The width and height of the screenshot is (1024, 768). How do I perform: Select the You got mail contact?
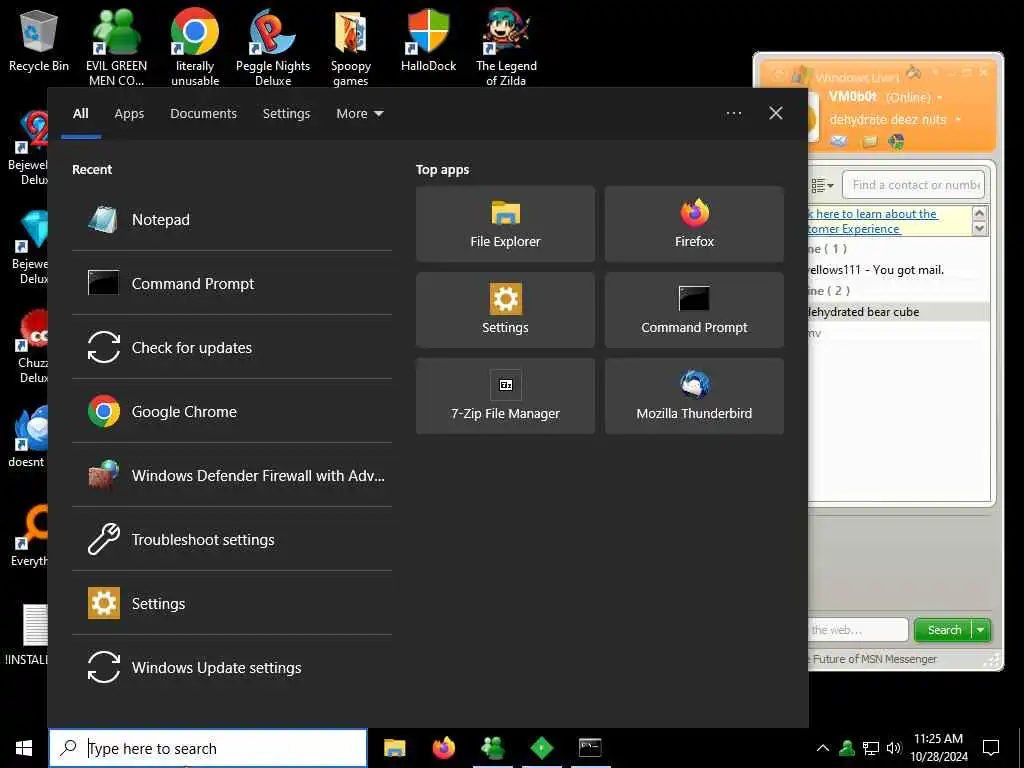898,270
